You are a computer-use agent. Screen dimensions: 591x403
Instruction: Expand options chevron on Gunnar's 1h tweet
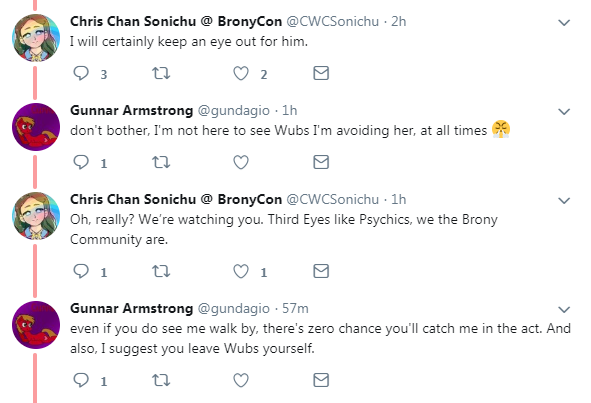(564, 112)
